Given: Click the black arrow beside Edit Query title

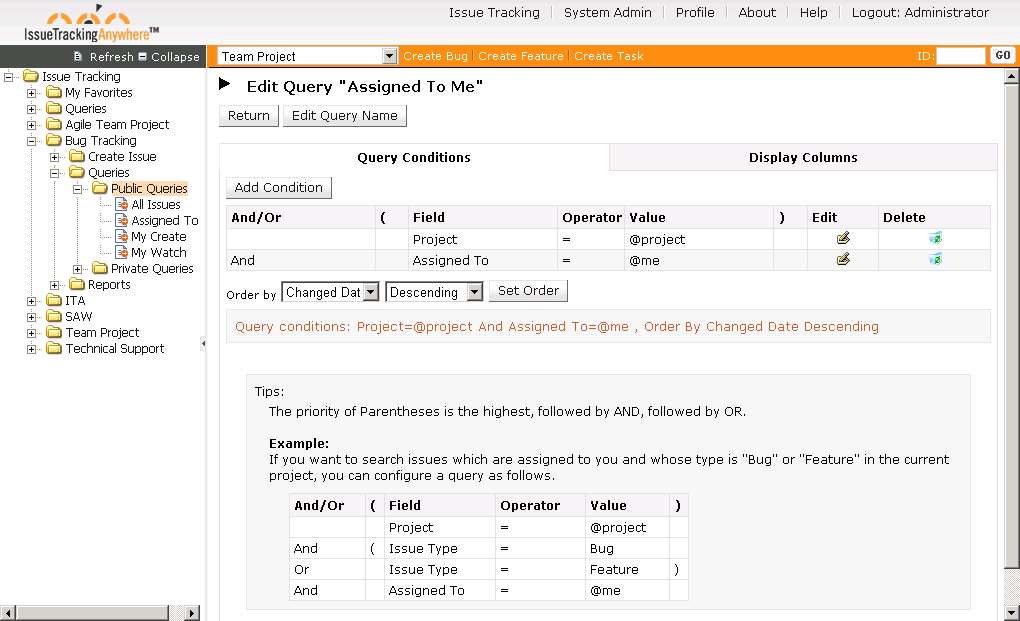Looking at the screenshot, I should (225, 85).
